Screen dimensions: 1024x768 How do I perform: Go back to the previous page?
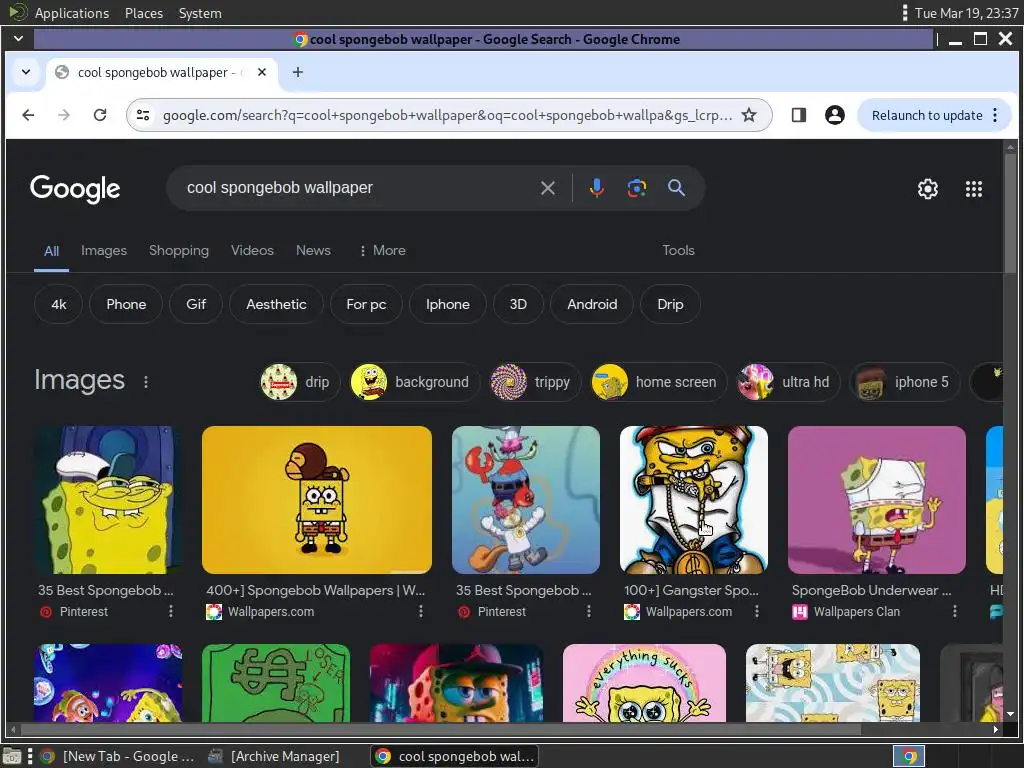pyautogui.click(x=28, y=115)
